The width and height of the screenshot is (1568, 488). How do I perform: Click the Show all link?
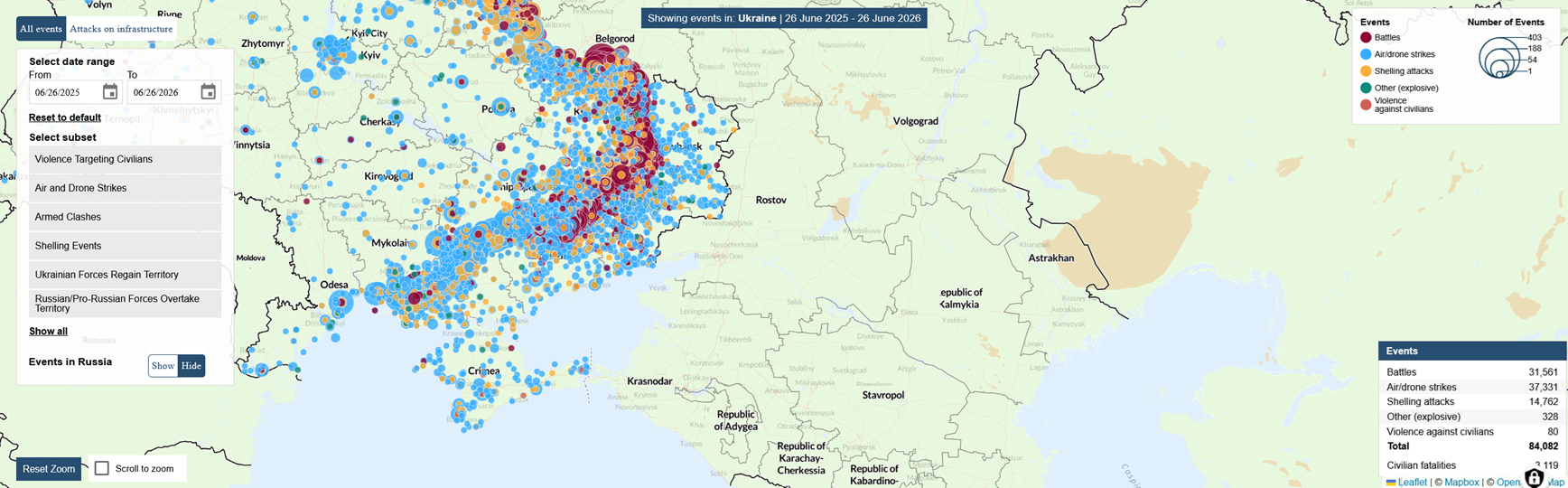click(x=48, y=332)
